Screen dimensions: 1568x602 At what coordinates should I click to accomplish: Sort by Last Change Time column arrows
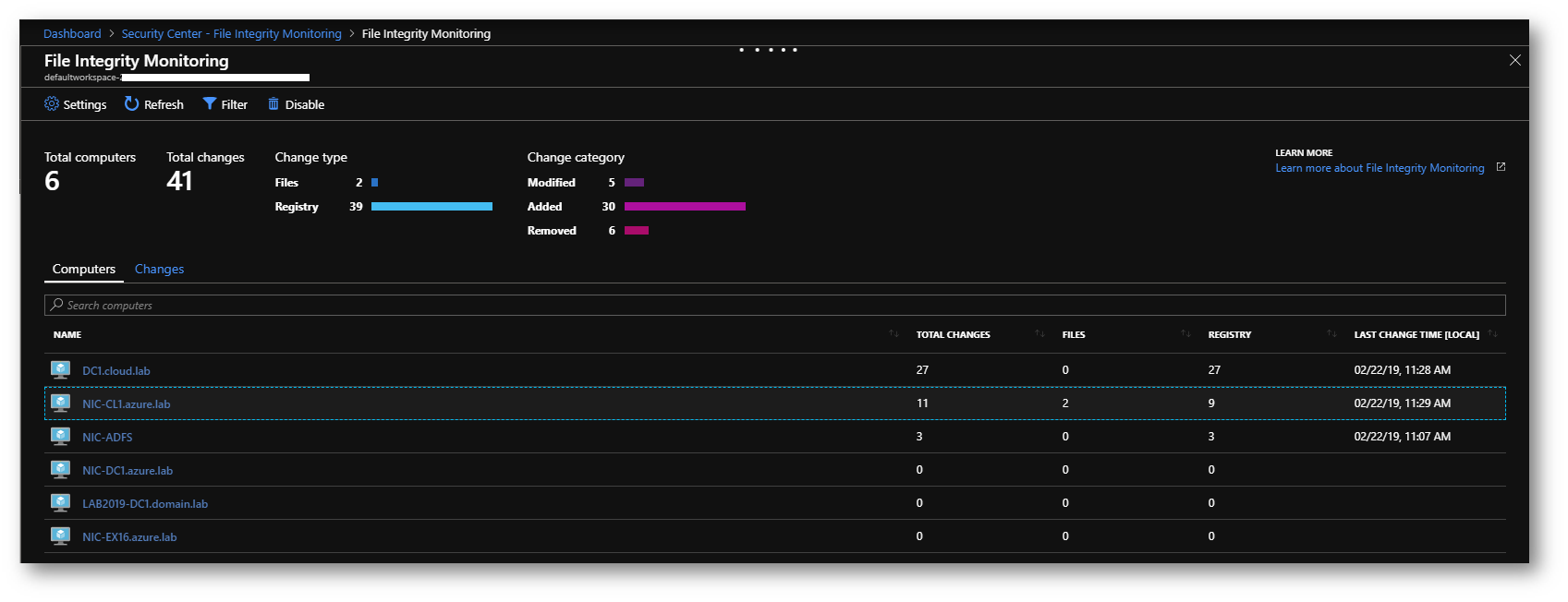1493,334
